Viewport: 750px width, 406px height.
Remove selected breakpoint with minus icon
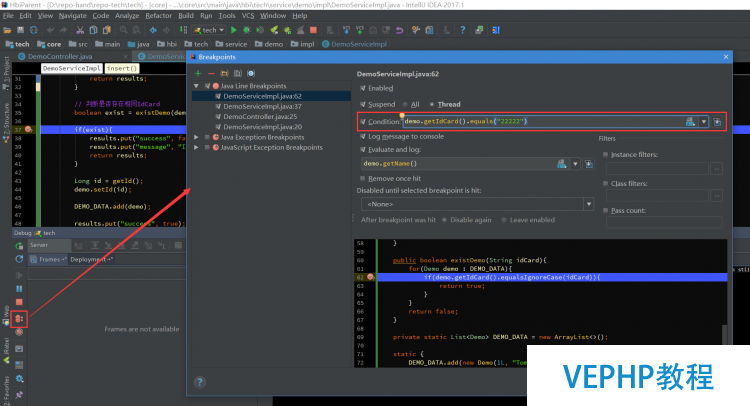pyautogui.click(x=211, y=73)
